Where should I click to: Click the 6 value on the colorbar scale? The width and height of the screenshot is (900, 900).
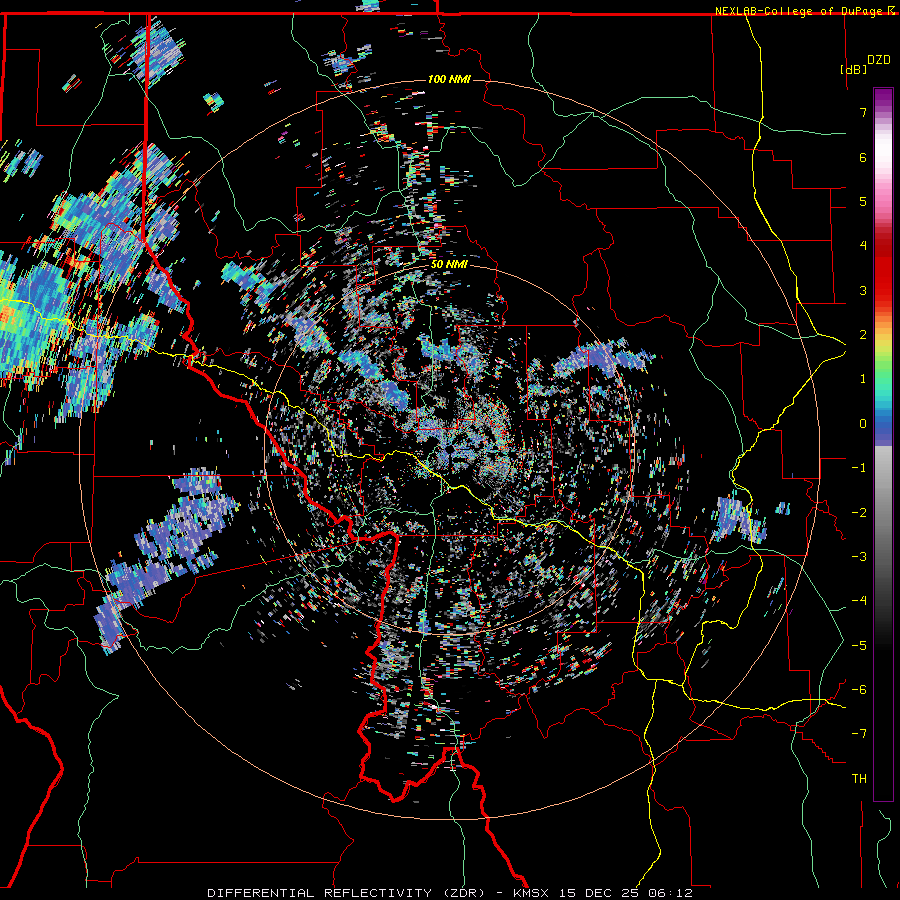[863, 157]
